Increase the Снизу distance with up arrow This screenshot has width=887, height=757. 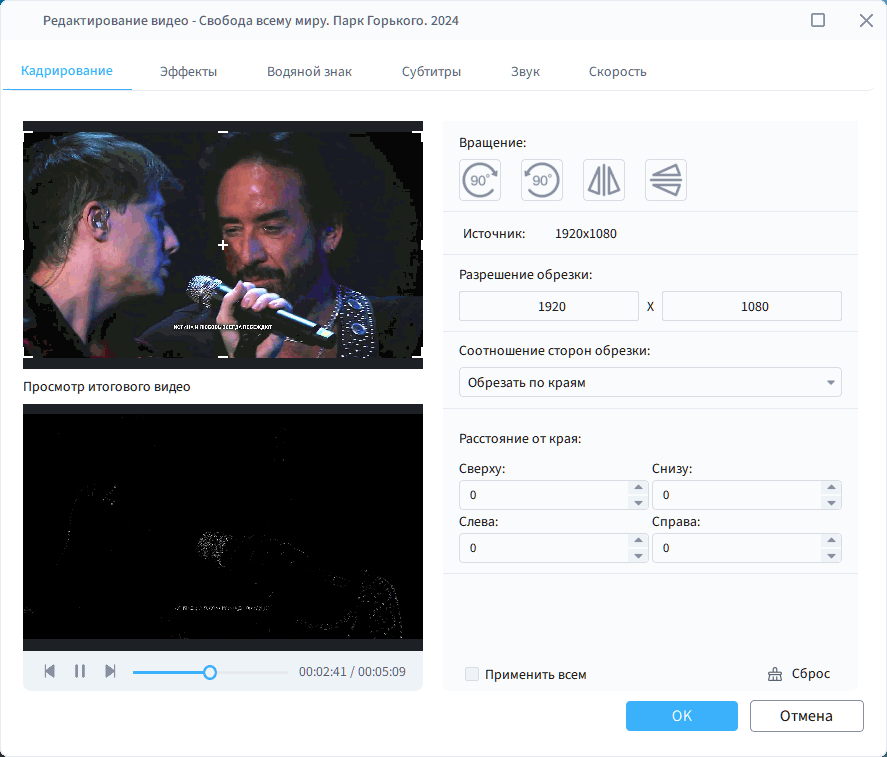click(830, 489)
